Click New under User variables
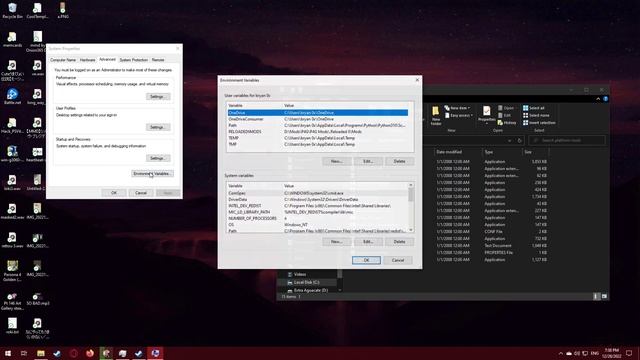640x360 pixels. pos(336,161)
